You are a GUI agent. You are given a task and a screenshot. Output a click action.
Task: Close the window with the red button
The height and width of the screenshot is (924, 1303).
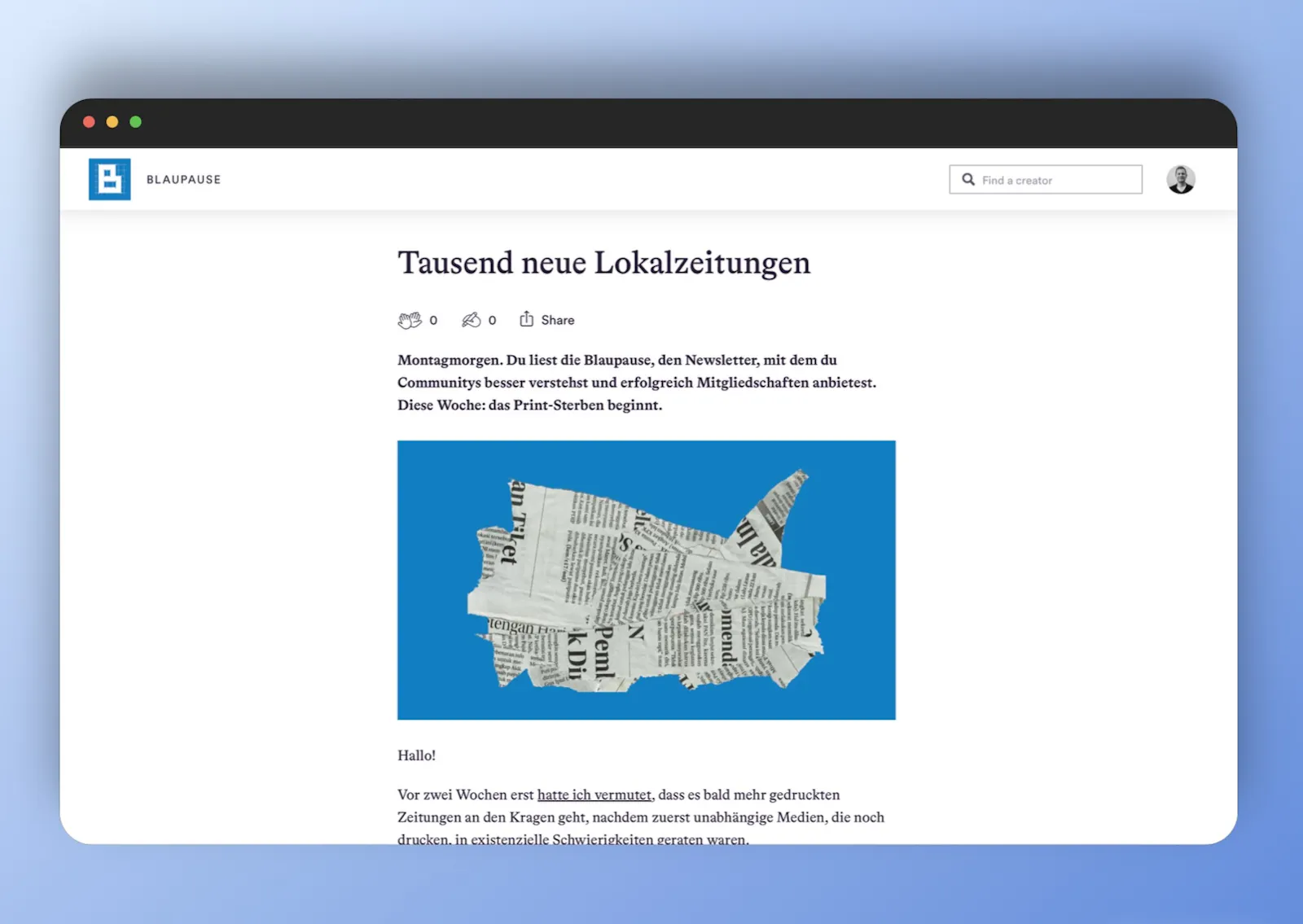click(x=89, y=122)
